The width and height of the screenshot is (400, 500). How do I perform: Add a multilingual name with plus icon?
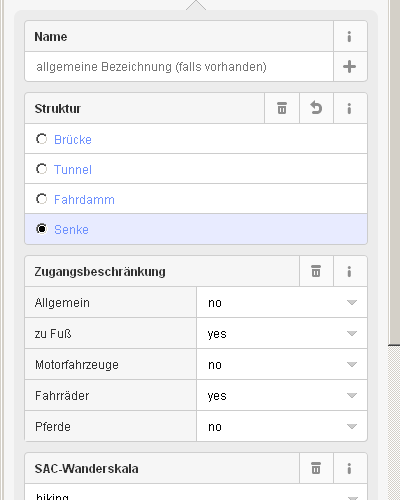350,67
